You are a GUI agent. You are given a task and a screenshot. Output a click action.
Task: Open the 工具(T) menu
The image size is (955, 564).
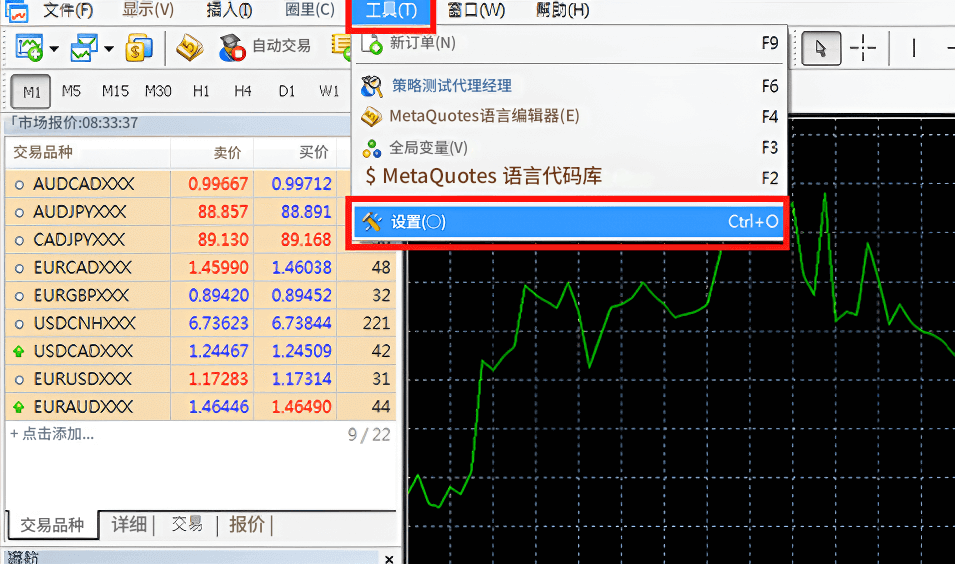(390, 10)
